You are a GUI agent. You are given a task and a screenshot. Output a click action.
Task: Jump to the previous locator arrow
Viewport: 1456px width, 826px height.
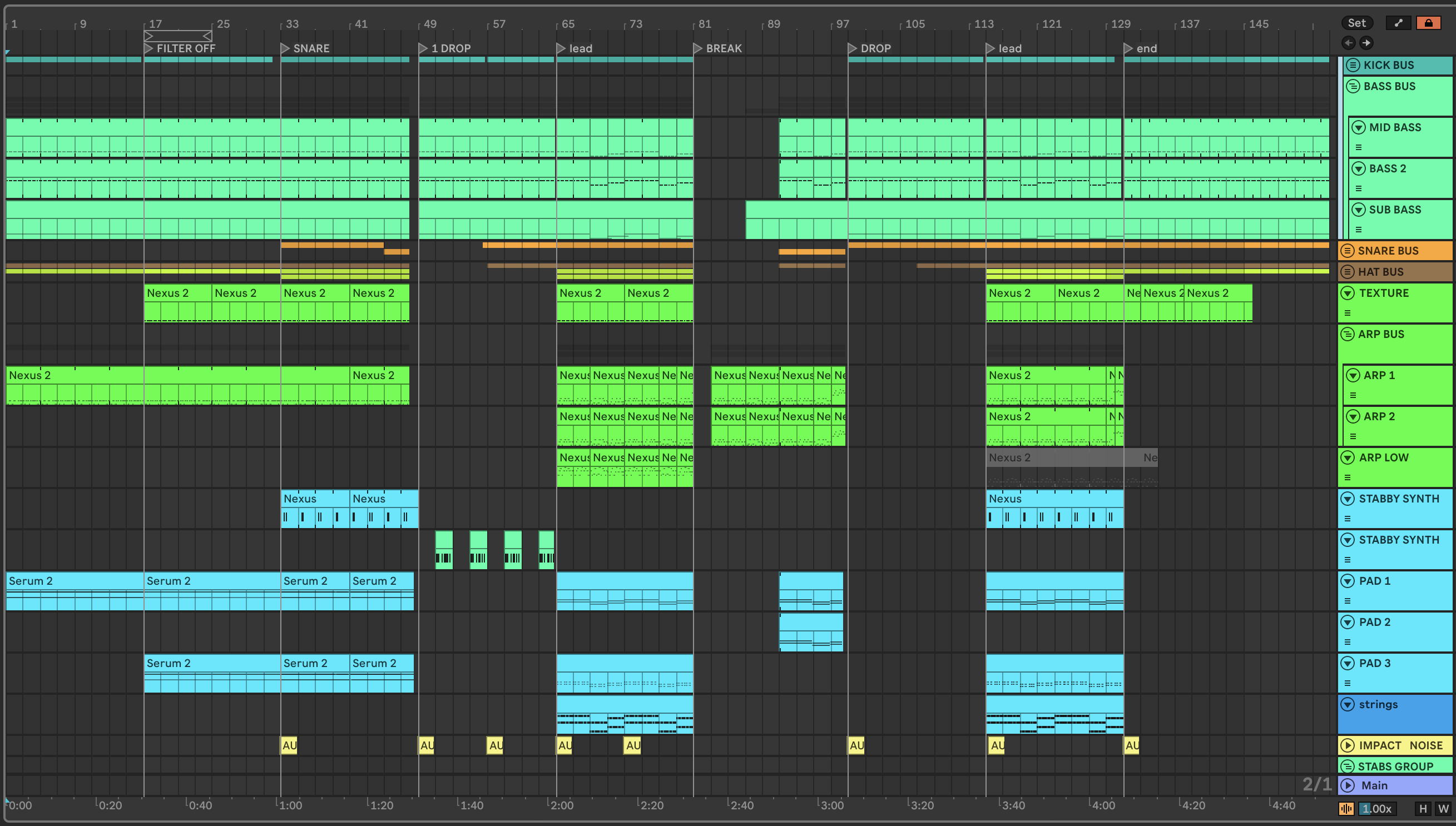coord(1348,43)
